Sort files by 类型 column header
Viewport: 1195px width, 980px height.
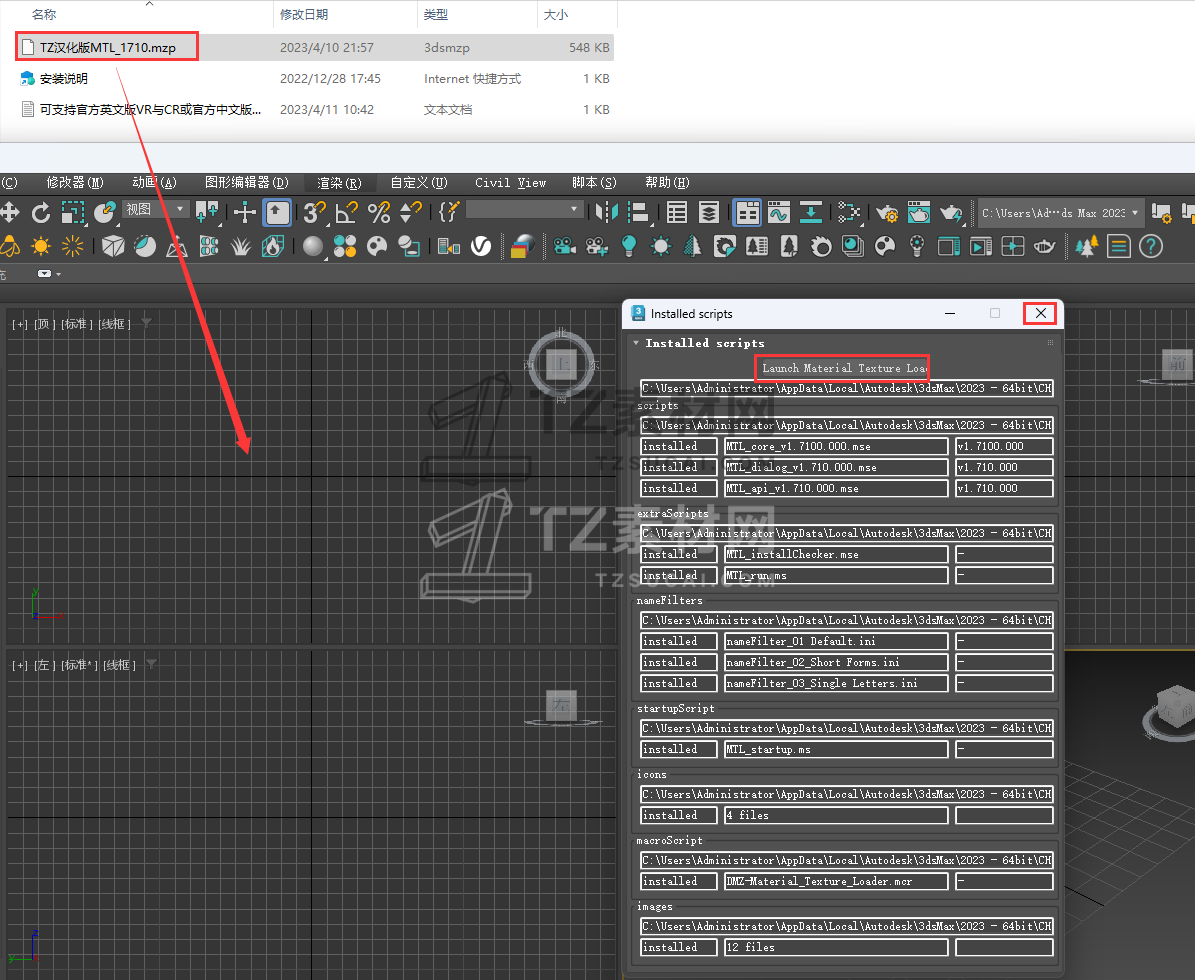click(436, 14)
